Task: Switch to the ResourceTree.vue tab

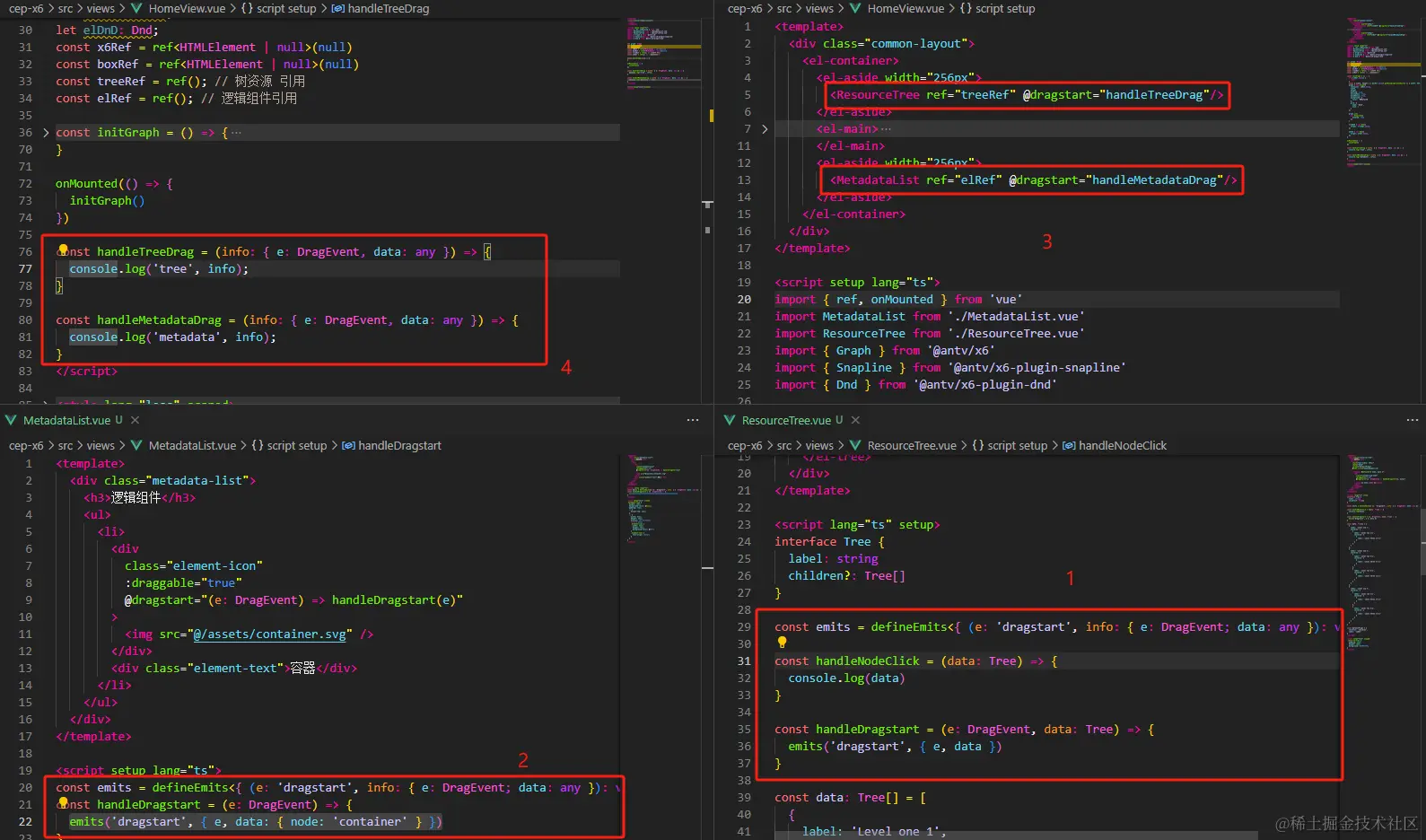Action: (786, 420)
